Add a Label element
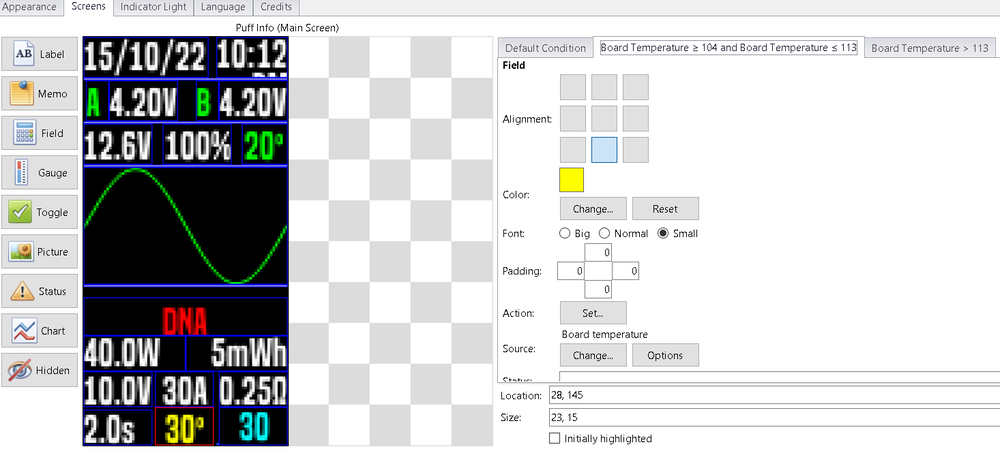The image size is (1000, 449). pyautogui.click(x=40, y=54)
